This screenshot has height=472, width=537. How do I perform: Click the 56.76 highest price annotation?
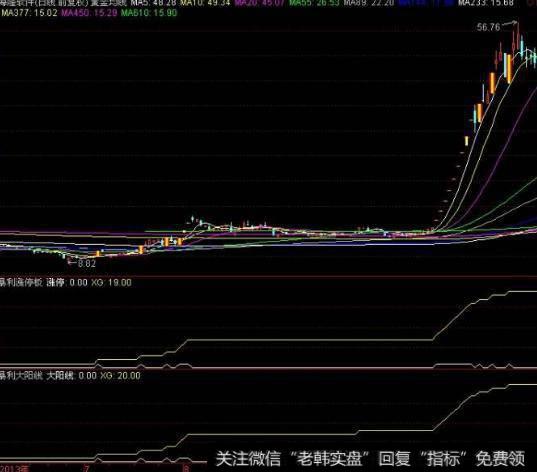pos(488,27)
